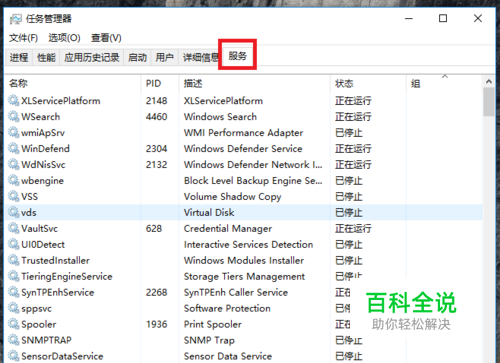This screenshot has height=363, width=500.
Task: Select the VSS service name
Action: pos(30,197)
